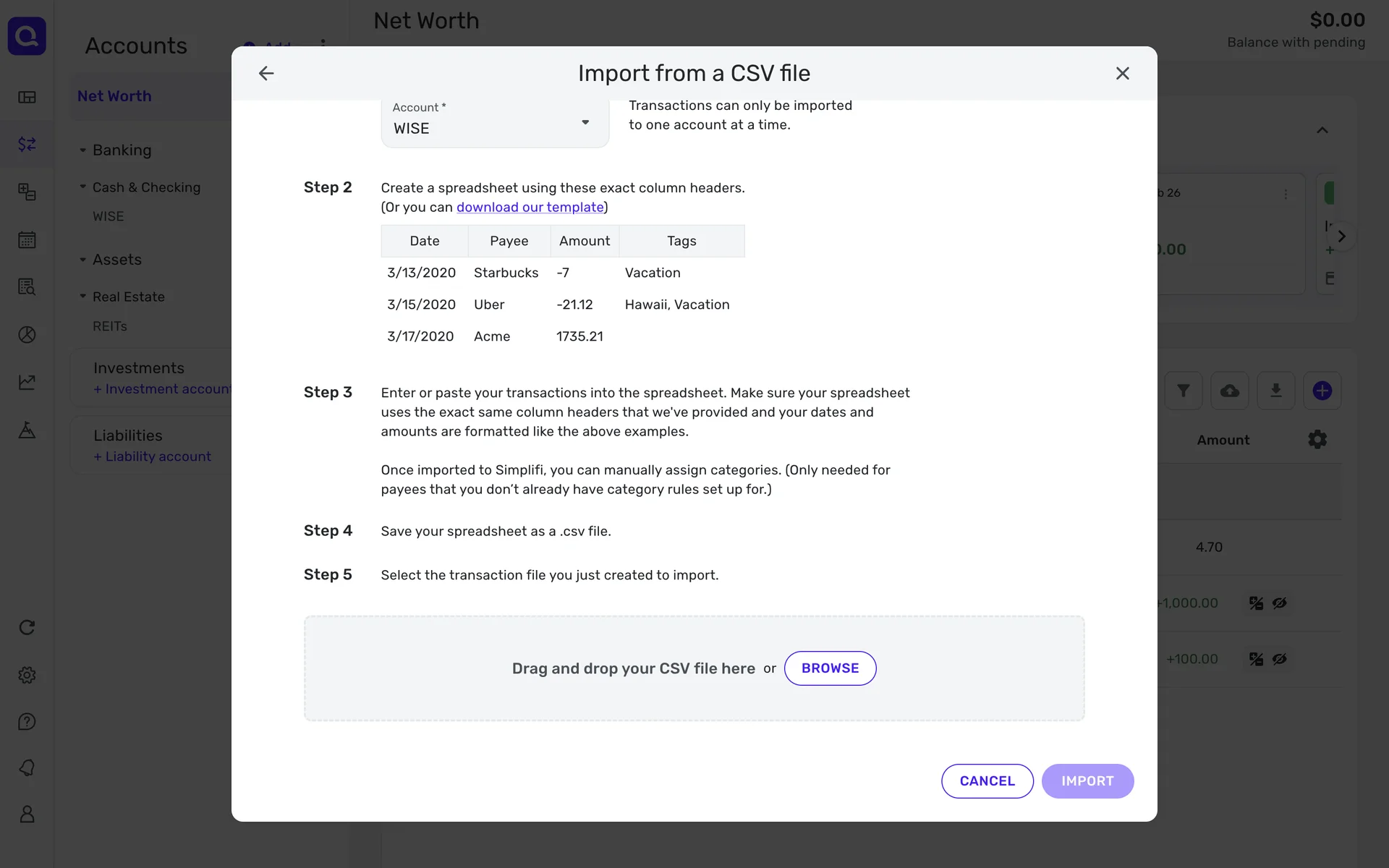
Task: Collapse the Banking section
Action: coord(83,150)
